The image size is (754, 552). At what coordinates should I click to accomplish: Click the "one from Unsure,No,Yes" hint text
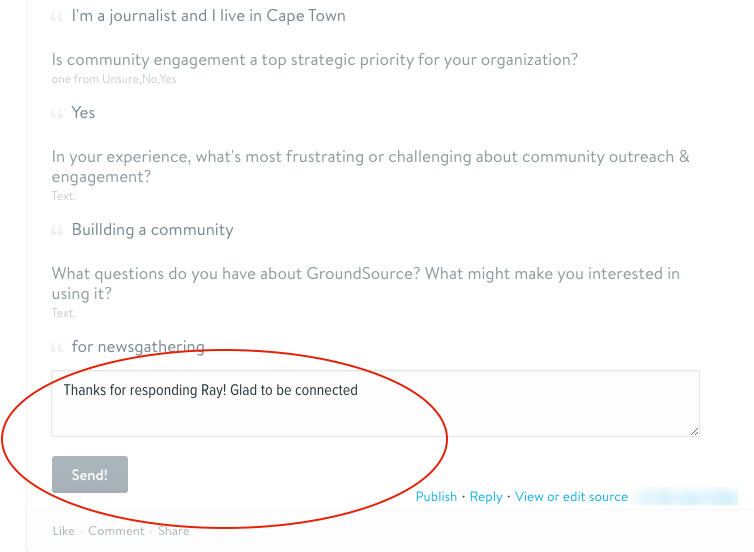pos(114,79)
